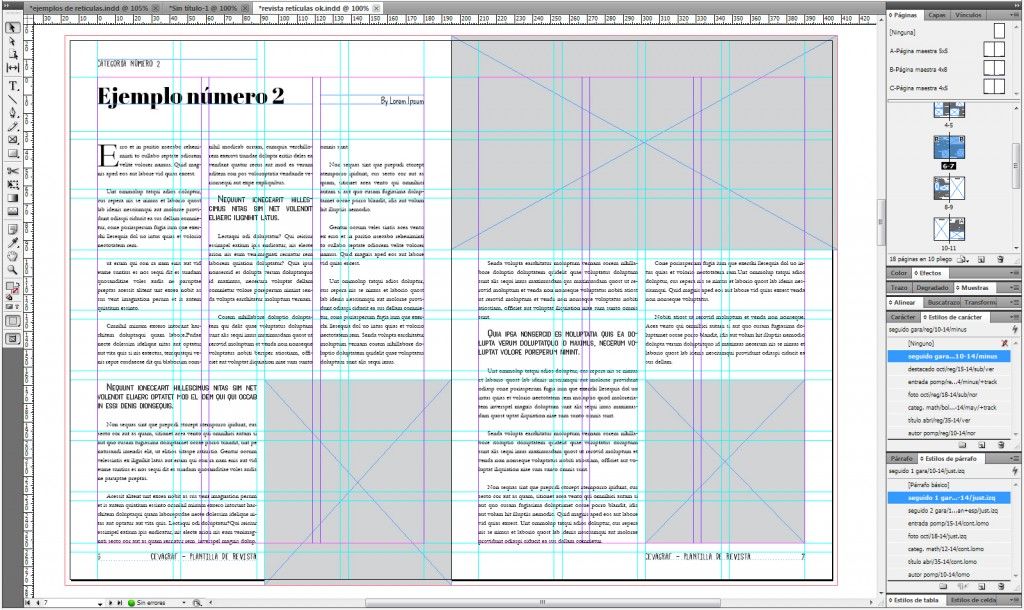Select the Eyedropper tool
This screenshot has width=1024, height=610.
tap(12, 242)
